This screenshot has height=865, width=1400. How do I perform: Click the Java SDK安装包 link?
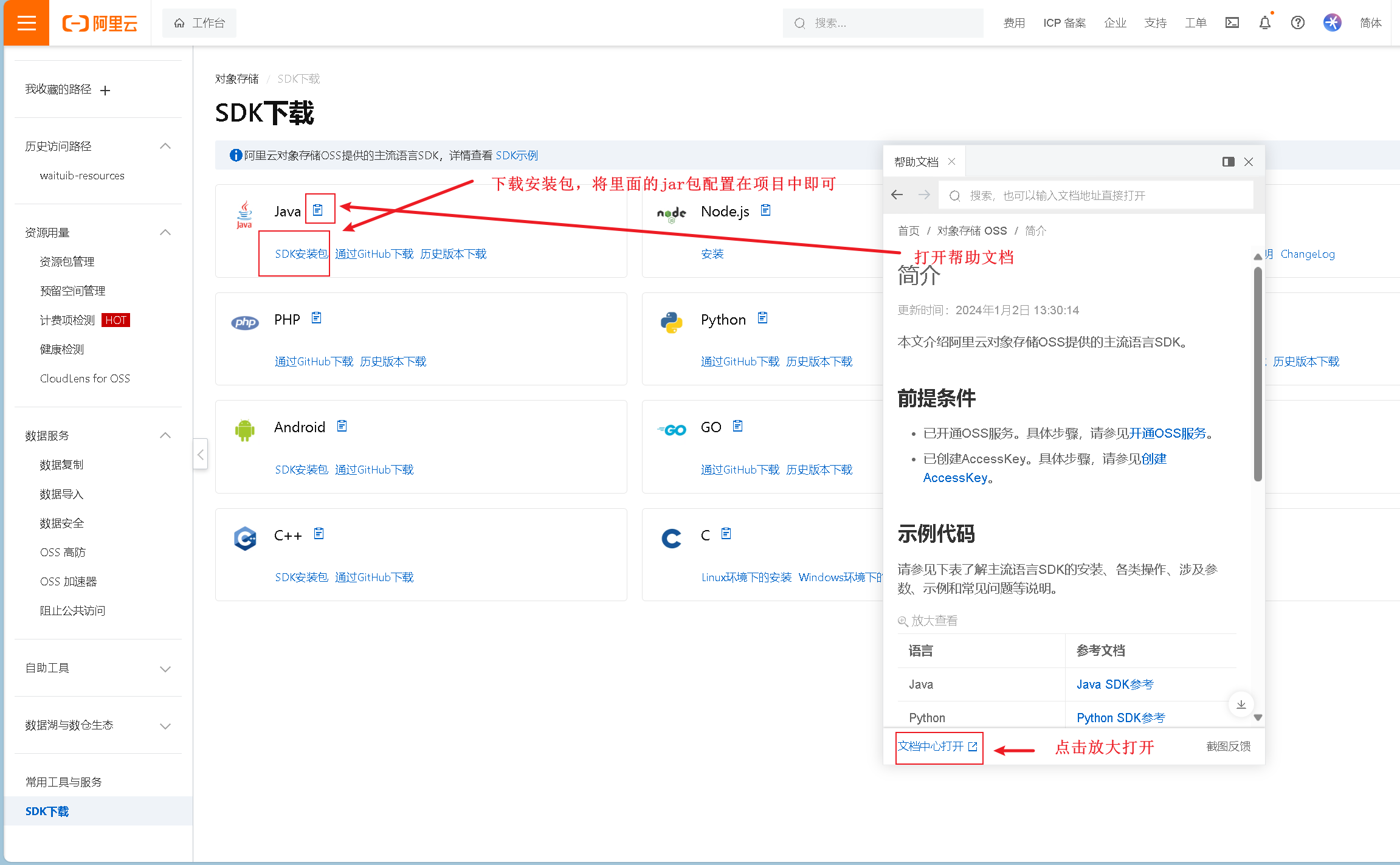coord(301,254)
